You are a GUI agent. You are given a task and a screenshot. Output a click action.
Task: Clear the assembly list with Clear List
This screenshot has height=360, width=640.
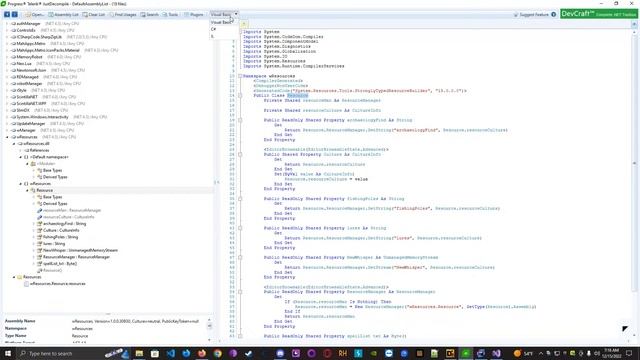coord(93,14)
